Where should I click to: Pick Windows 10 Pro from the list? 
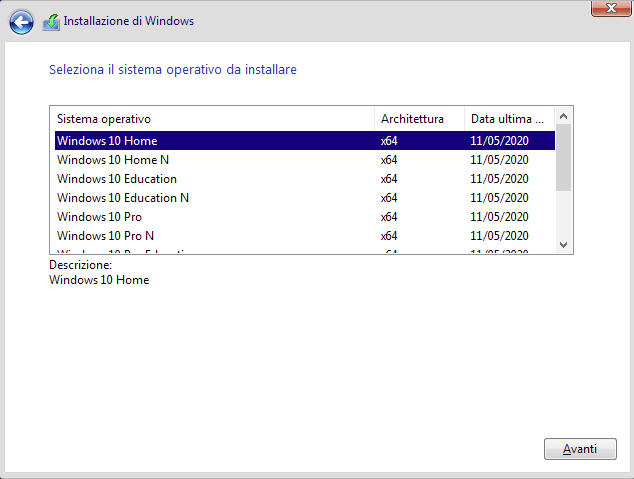pyautogui.click(x=305, y=217)
